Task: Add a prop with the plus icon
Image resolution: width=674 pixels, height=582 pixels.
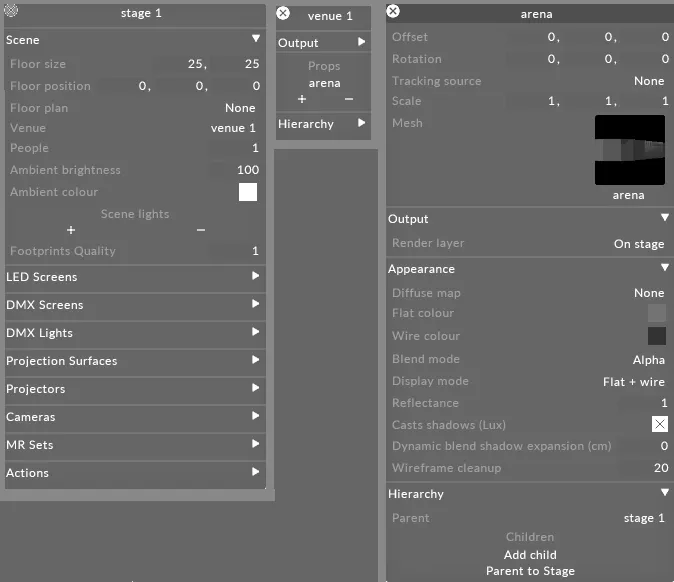Action: (x=302, y=99)
